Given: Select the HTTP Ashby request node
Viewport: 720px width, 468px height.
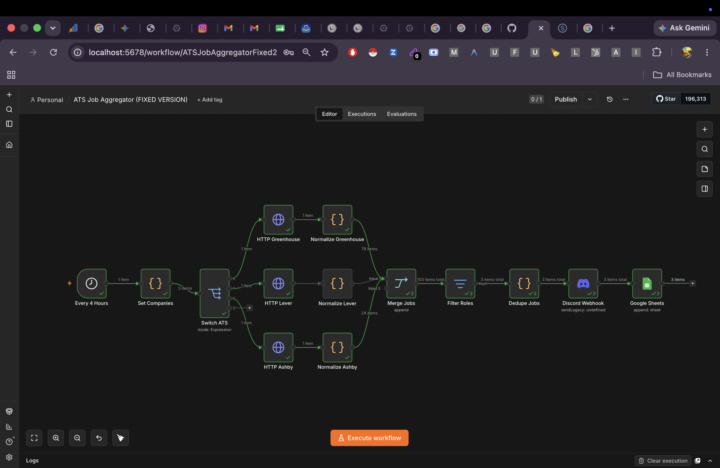Looking at the screenshot, I should click(278, 348).
